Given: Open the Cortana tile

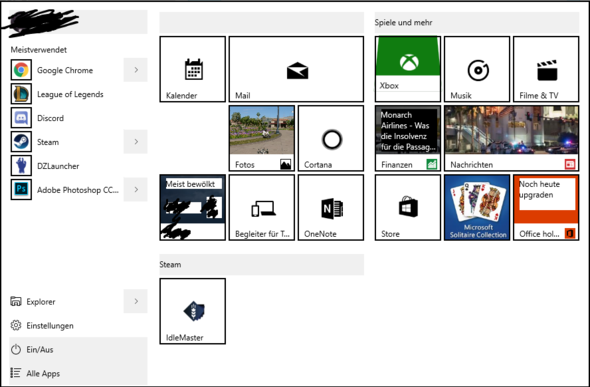Looking at the screenshot, I should tap(331, 138).
